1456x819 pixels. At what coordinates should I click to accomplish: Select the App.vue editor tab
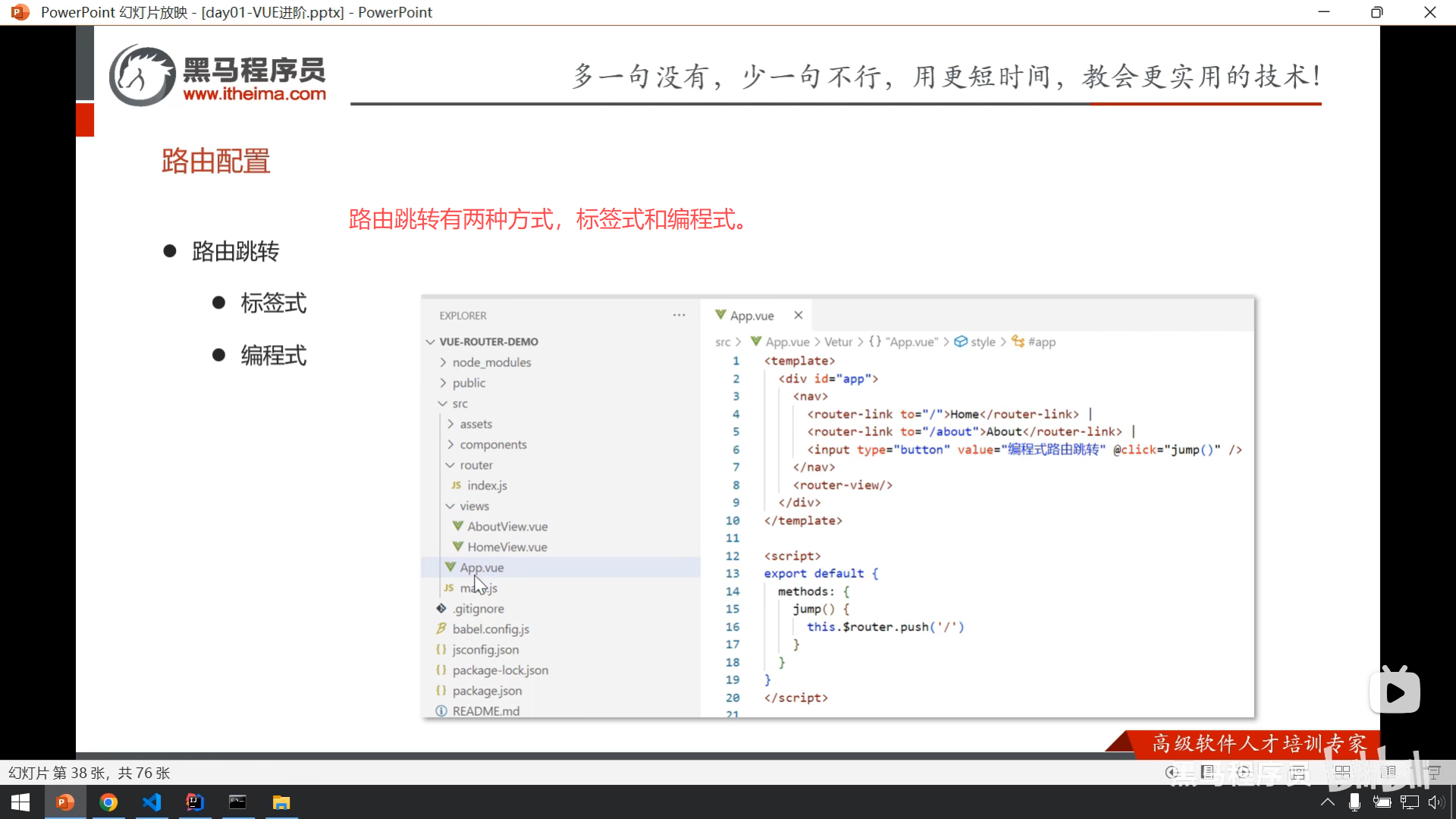pos(752,315)
